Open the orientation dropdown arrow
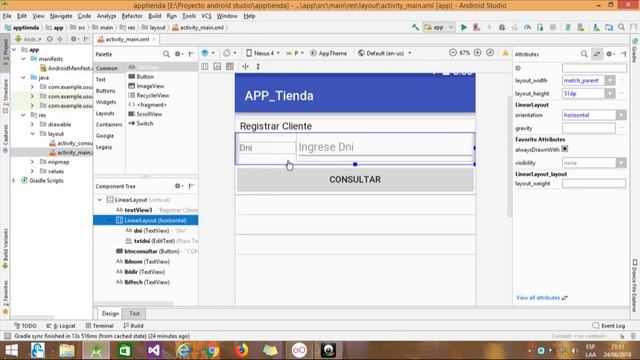The width and height of the screenshot is (640, 360). point(621,115)
